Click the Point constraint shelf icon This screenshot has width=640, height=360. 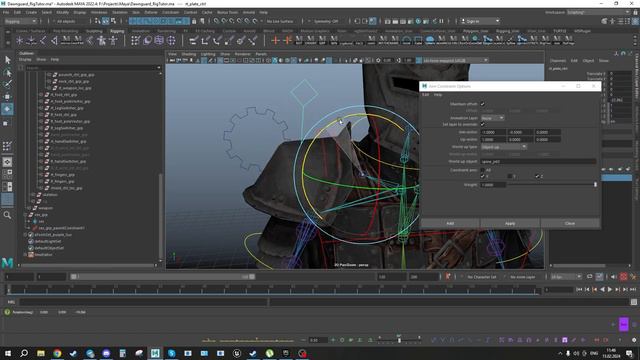205,40
